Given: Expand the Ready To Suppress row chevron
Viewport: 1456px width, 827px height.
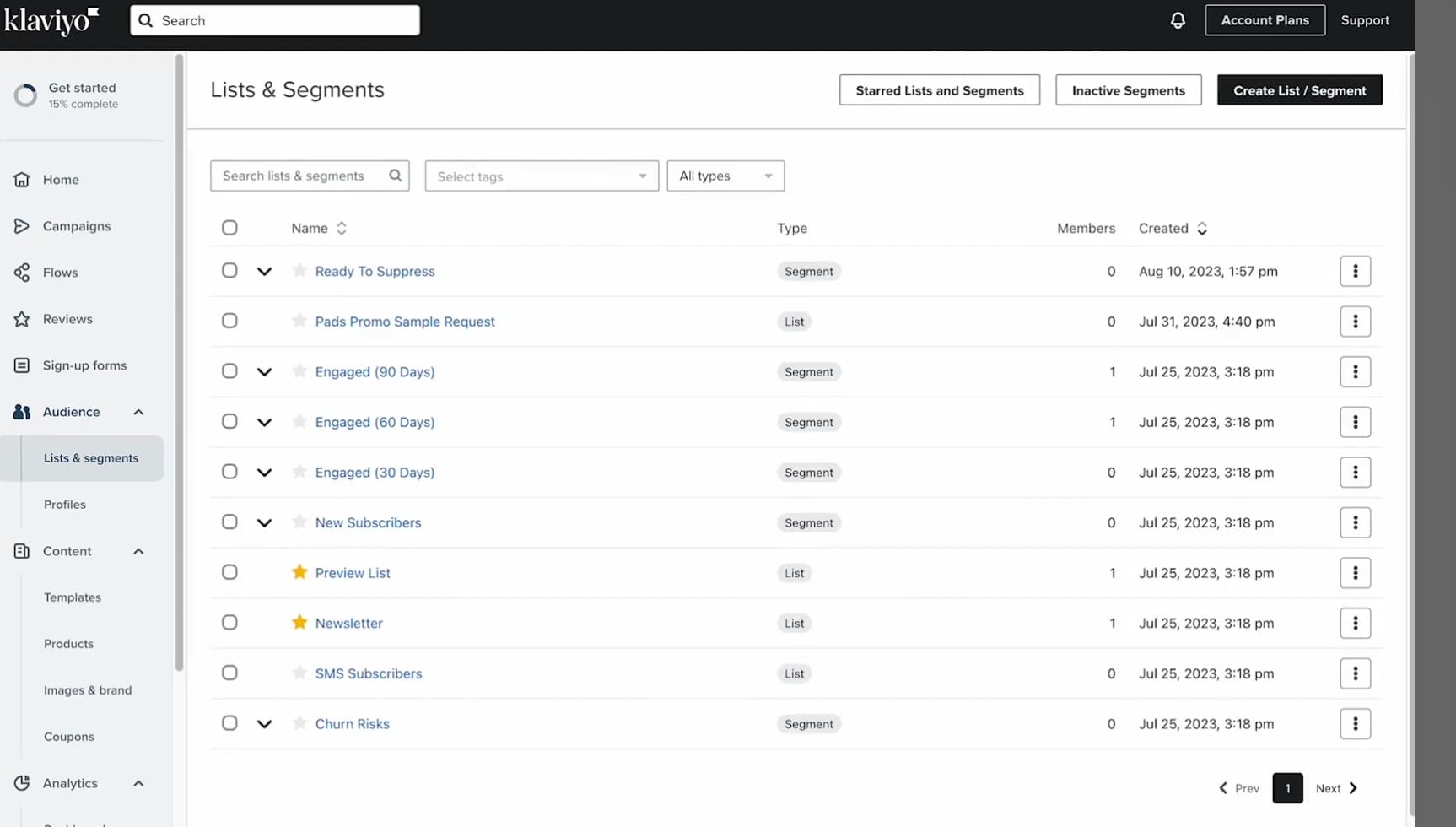Looking at the screenshot, I should (x=264, y=272).
